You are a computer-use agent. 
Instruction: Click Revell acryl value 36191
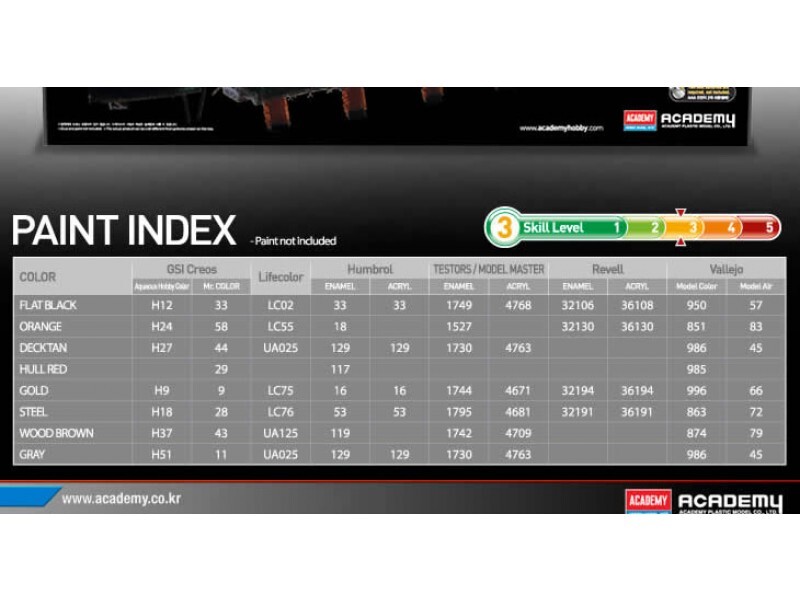pyautogui.click(x=637, y=412)
